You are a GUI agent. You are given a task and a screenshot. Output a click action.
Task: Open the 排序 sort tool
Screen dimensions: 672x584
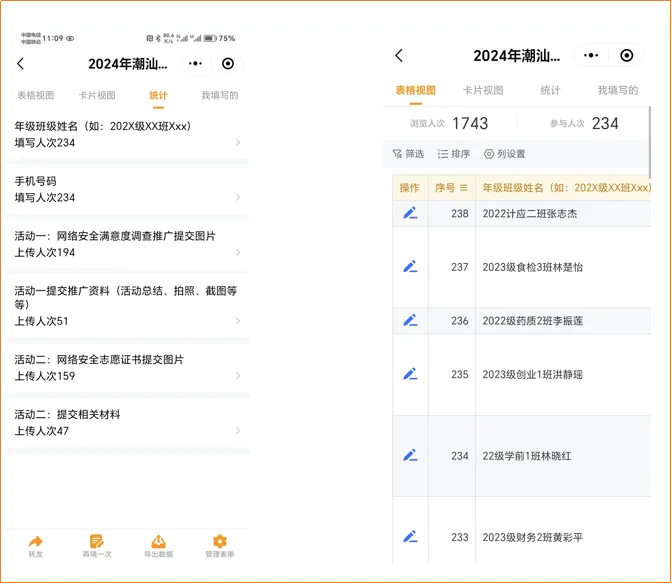point(453,154)
